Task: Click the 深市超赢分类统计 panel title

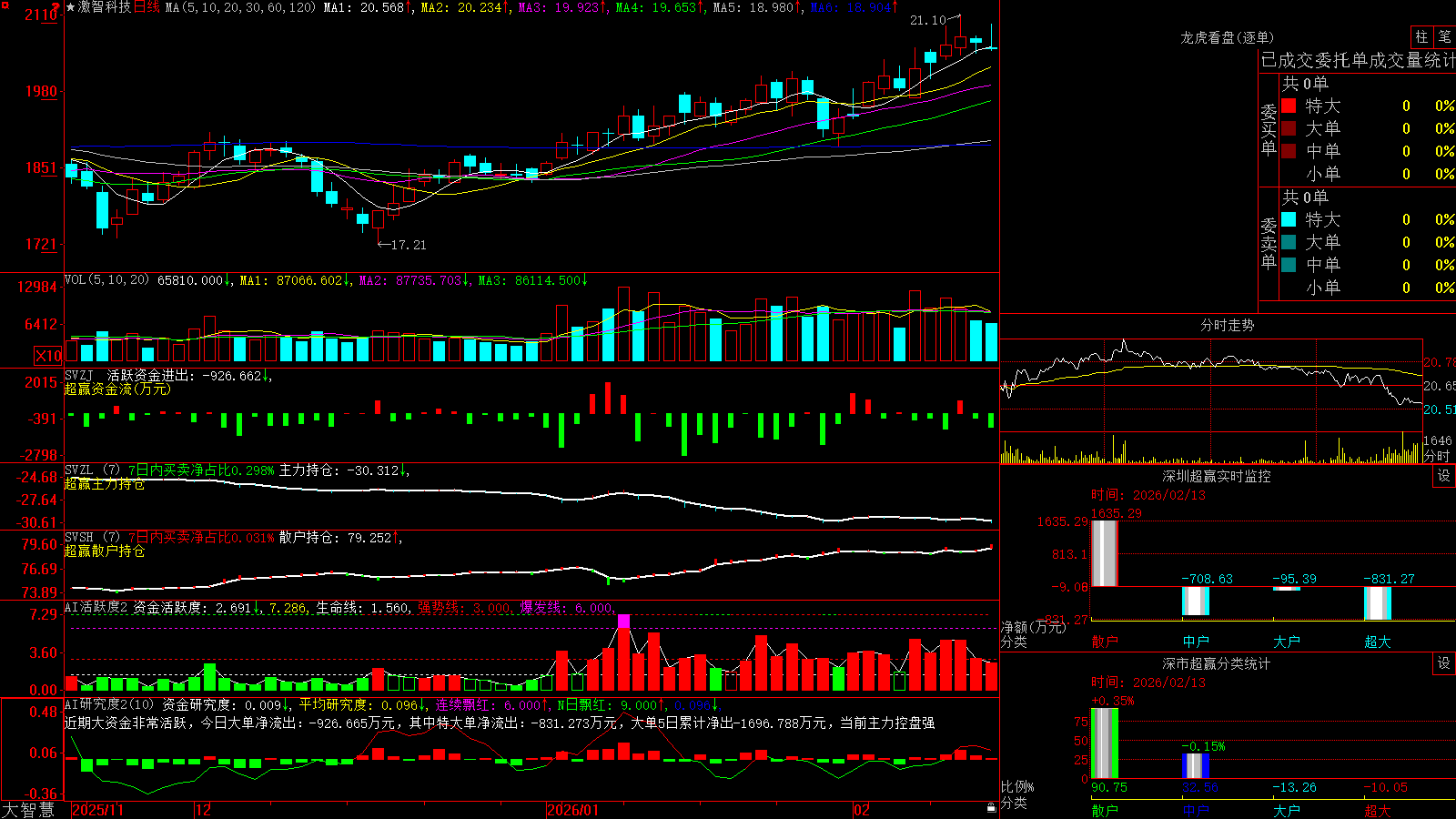Action: pos(1217,663)
